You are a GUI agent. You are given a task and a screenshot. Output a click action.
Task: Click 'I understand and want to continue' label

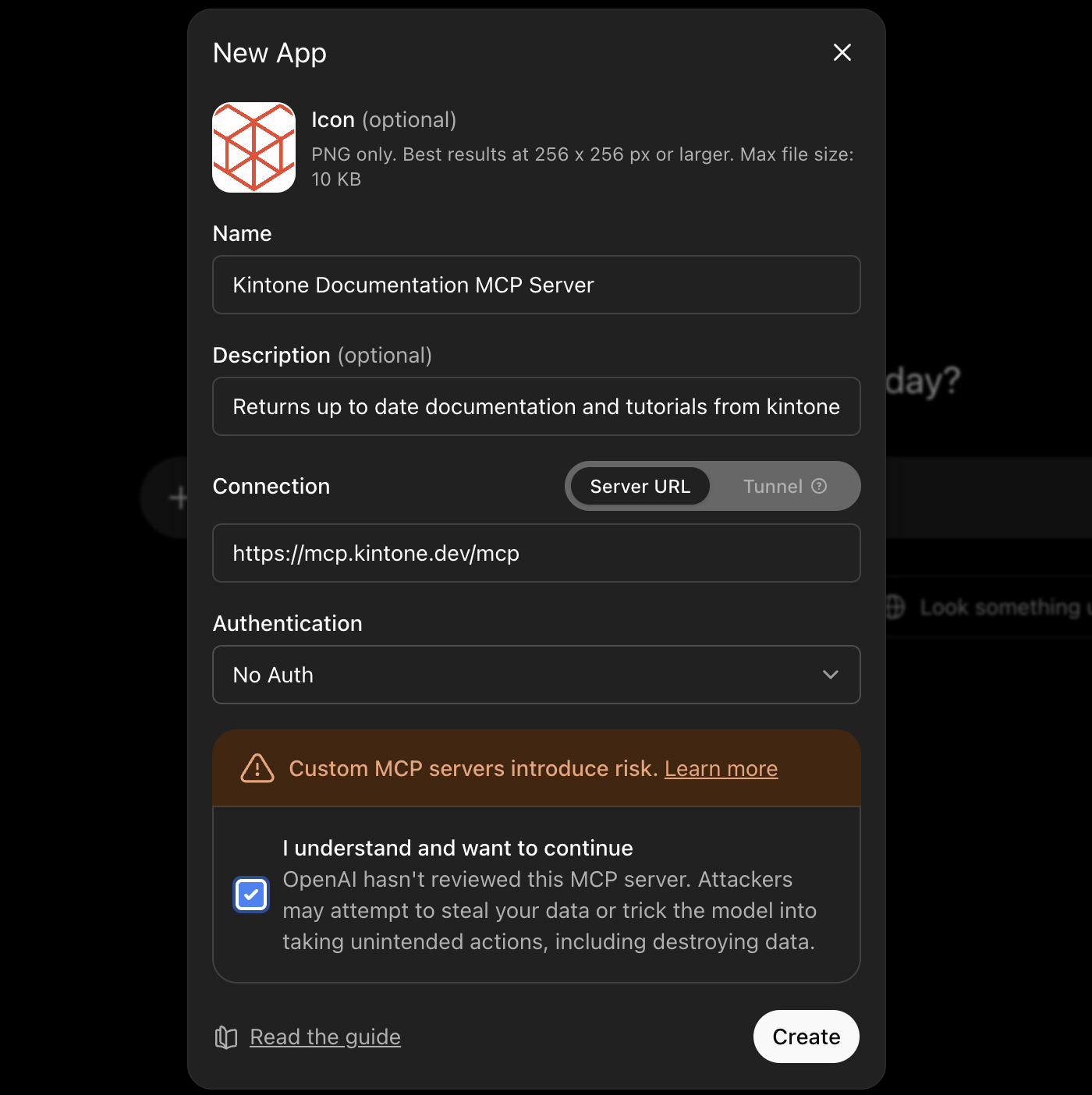458,848
